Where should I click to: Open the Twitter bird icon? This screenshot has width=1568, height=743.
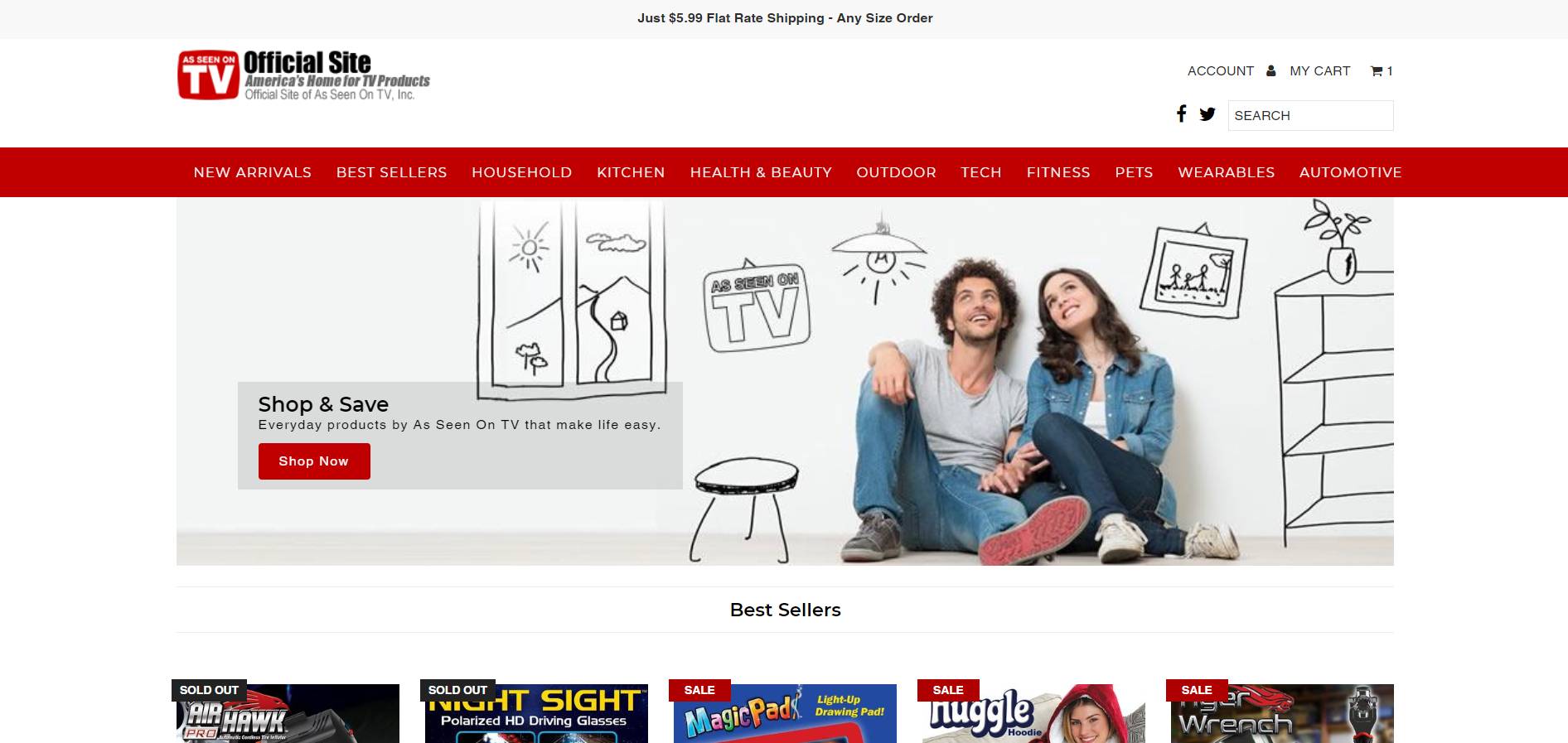[1207, 114]
